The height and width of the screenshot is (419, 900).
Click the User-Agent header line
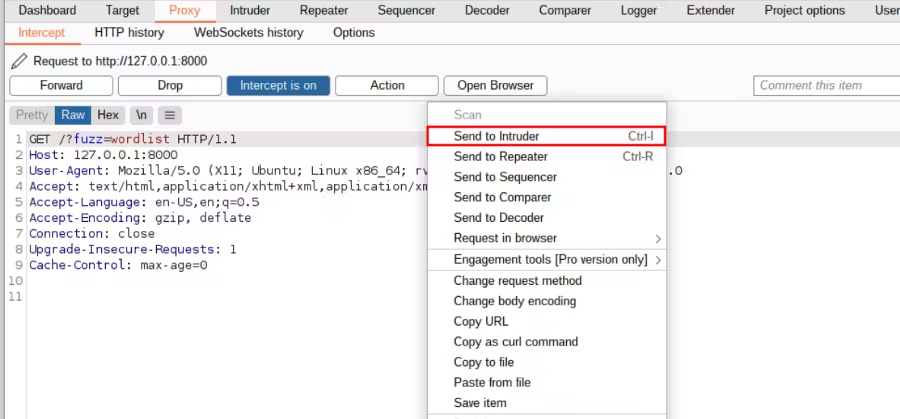[228, 170]
